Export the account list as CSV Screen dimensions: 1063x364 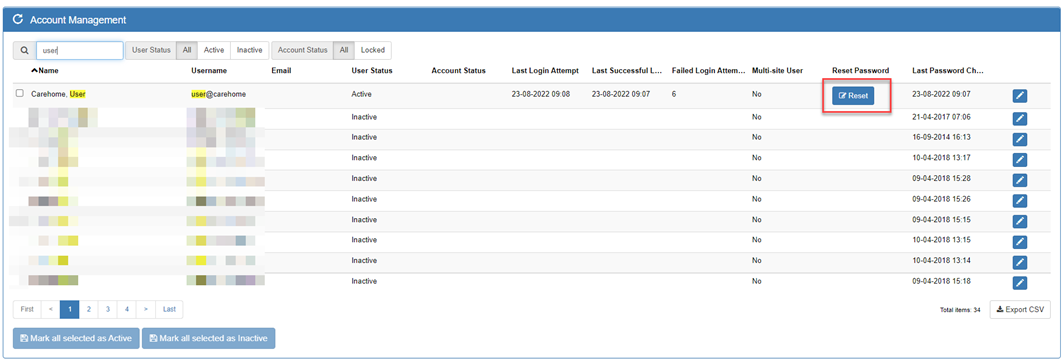pyautogui.click(x=1020, y=309)
